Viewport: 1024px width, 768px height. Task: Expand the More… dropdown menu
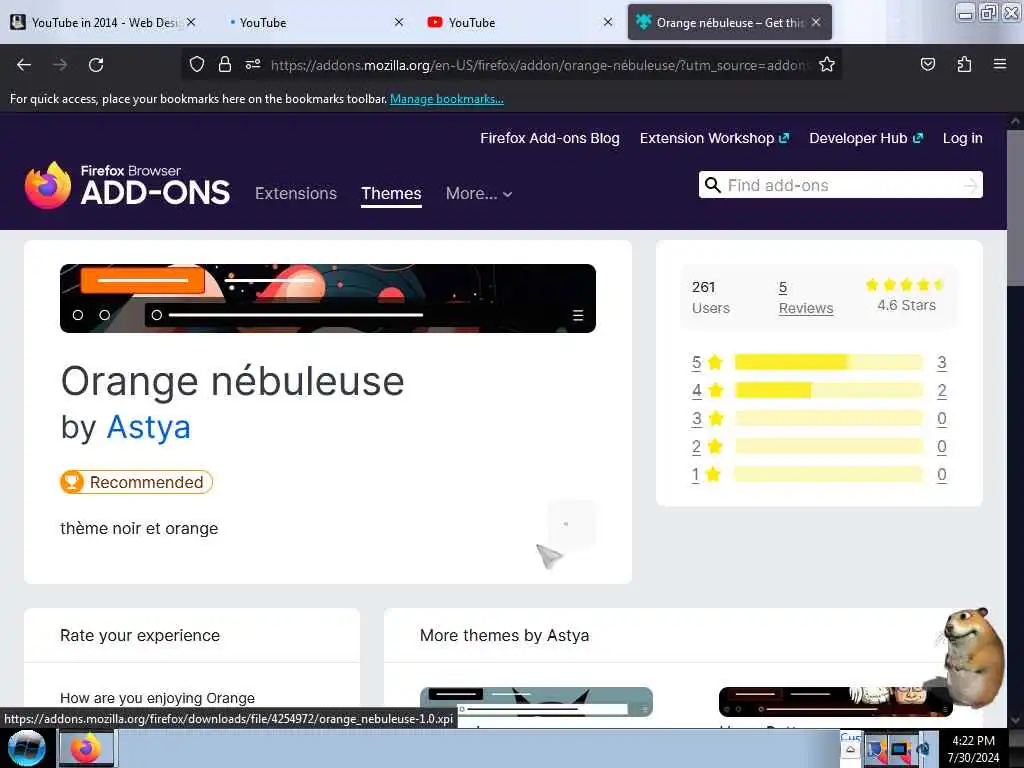coord(479,193)
